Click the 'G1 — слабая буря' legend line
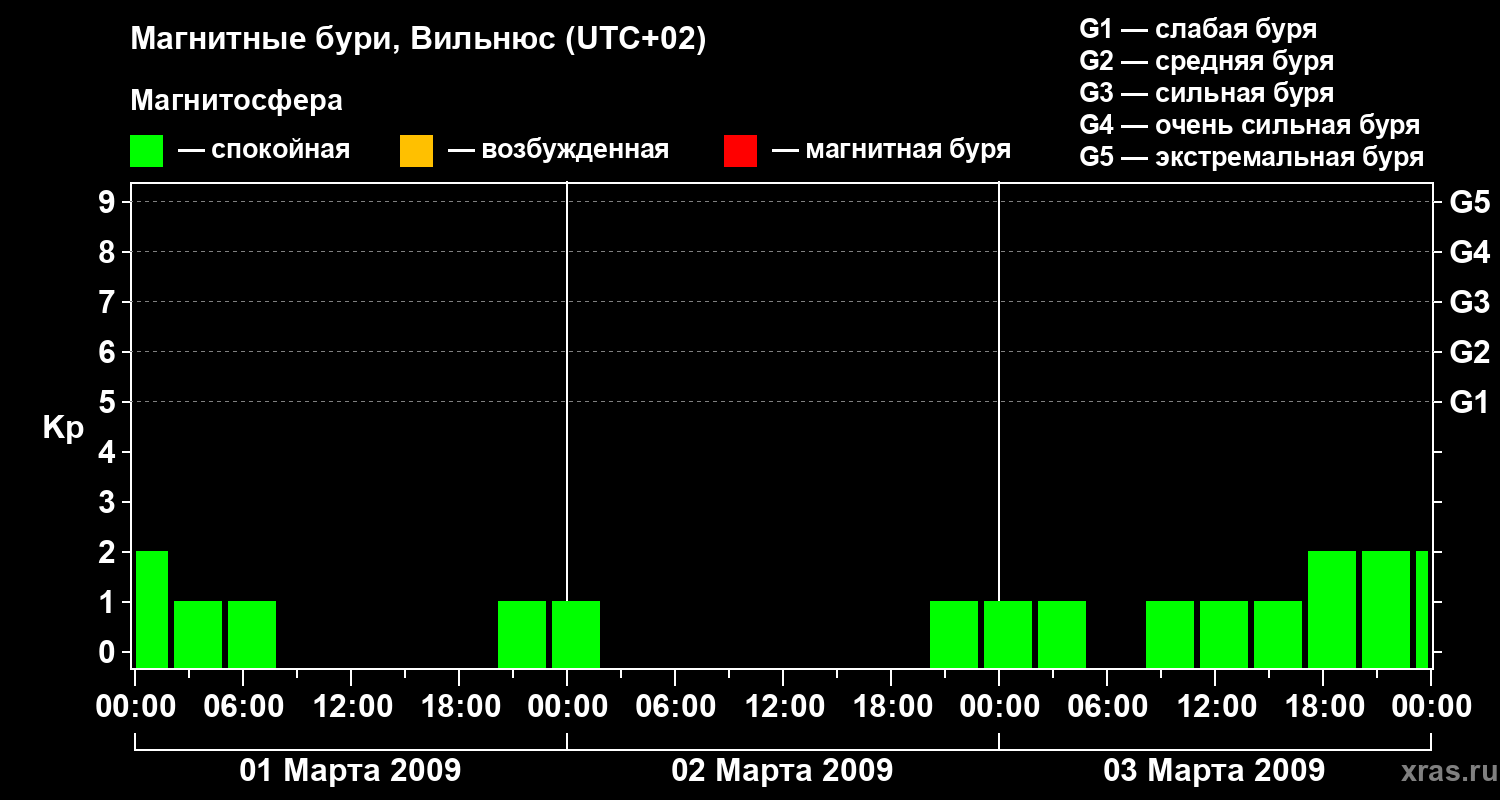 1198,29
